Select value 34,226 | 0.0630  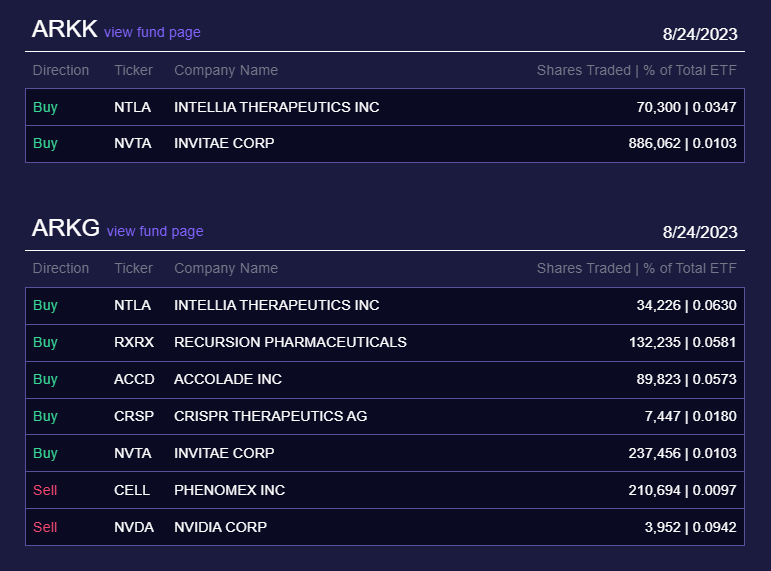coord(686,305)
